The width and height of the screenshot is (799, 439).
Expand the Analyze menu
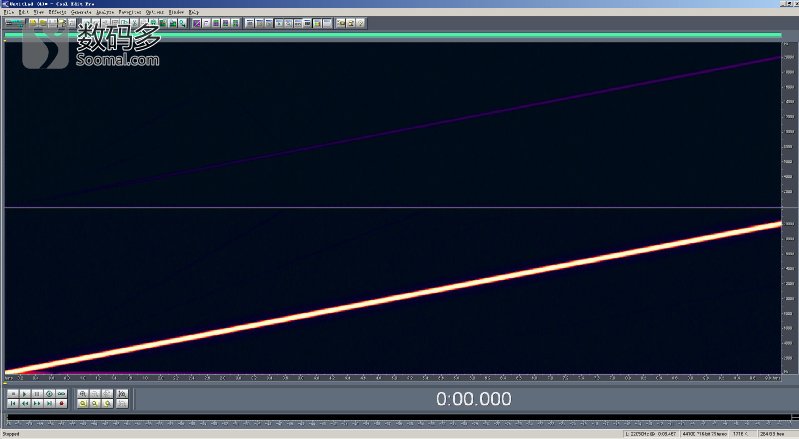coord(105,12)
